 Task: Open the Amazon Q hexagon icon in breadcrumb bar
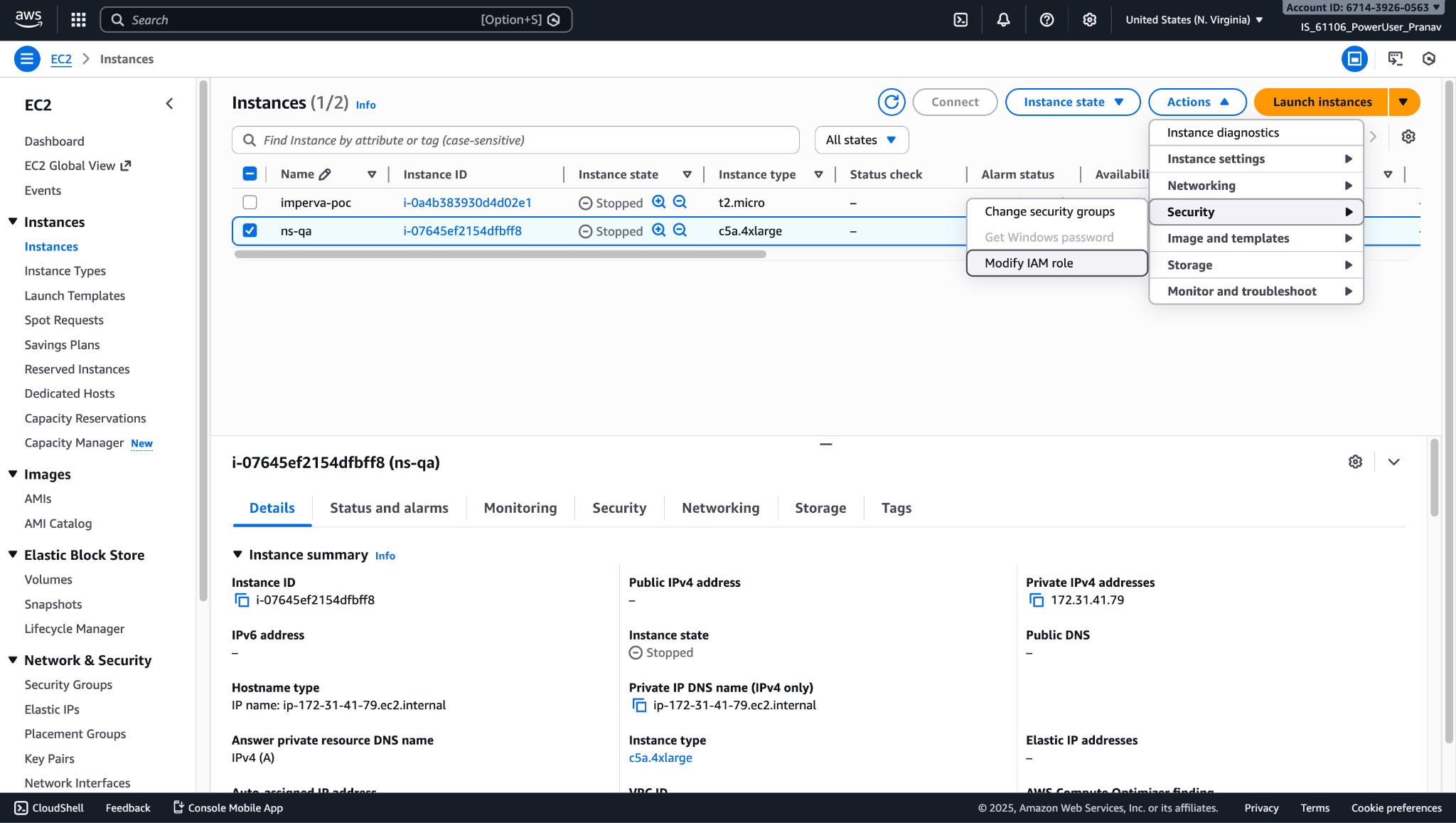(x=1429, y=59)
